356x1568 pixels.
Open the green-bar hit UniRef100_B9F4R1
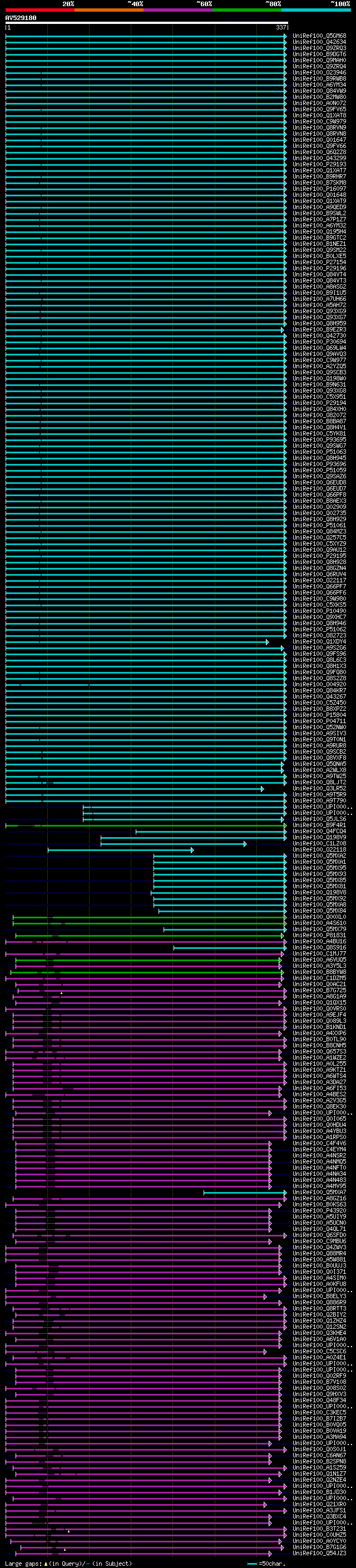tap(319, 825)
